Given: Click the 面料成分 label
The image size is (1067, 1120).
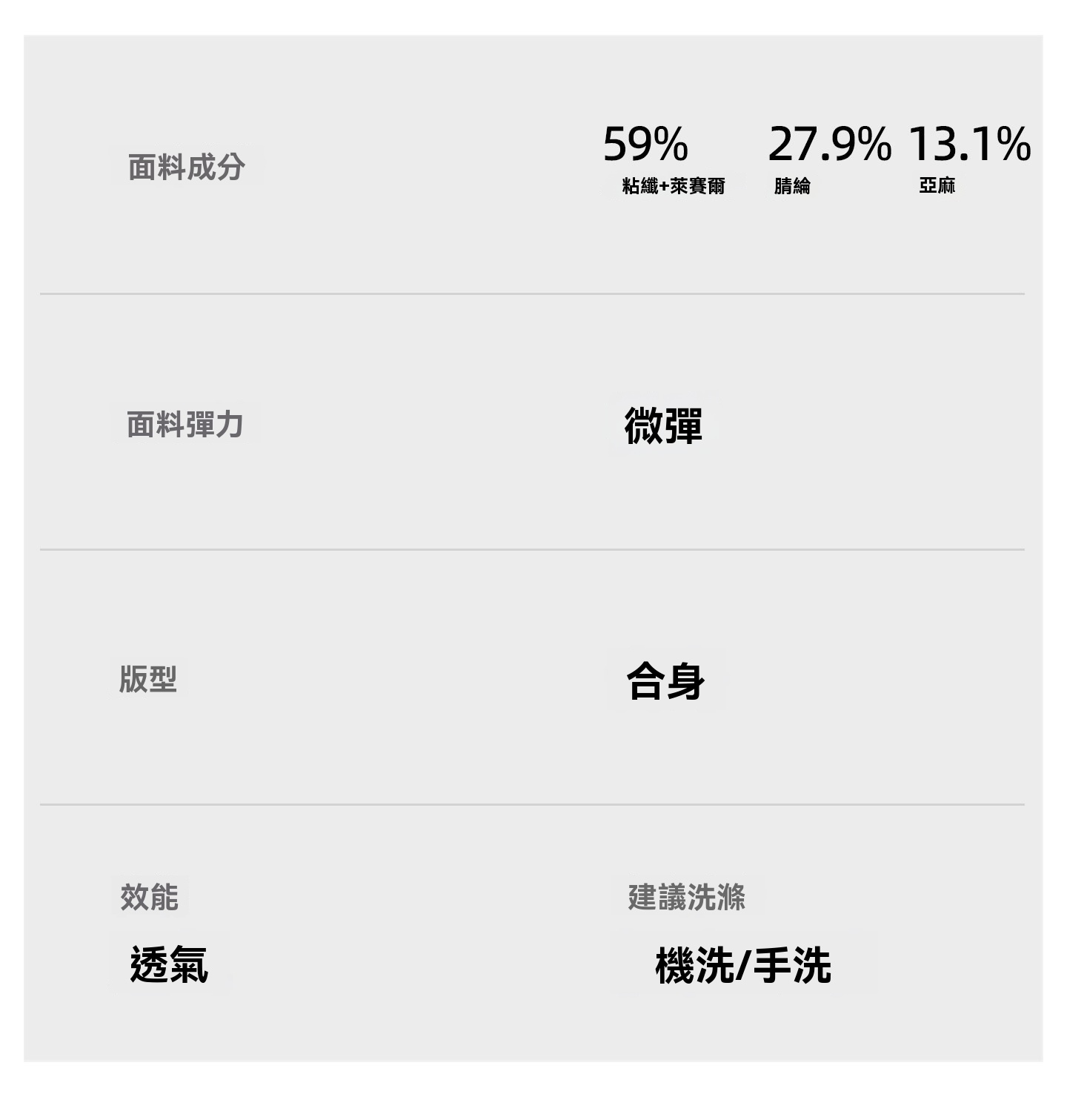Looking at the screenshot, I should pyautogui.click(x=186, y=168).
